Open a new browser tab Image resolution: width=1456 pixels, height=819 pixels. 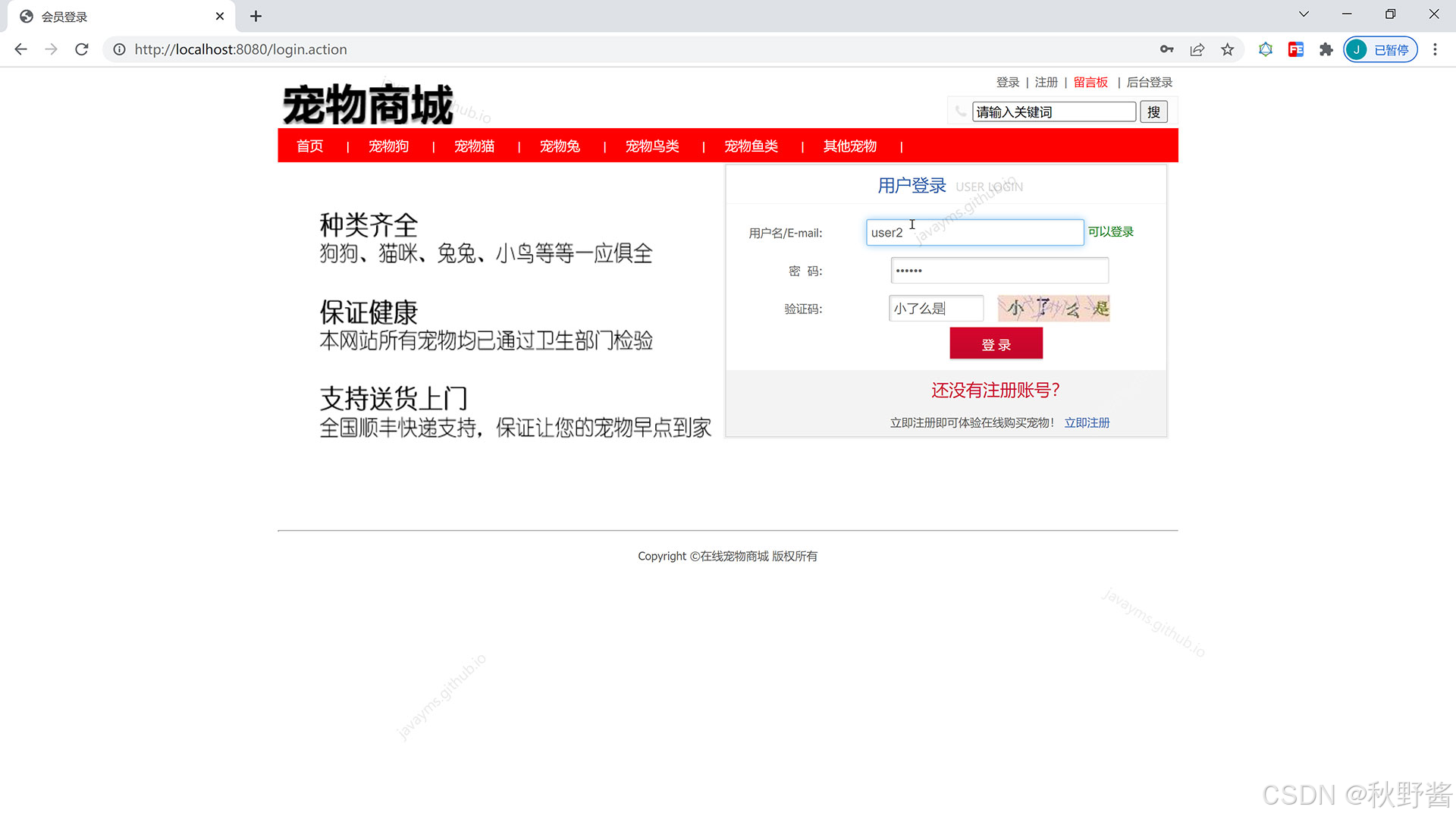pos(256,16)
